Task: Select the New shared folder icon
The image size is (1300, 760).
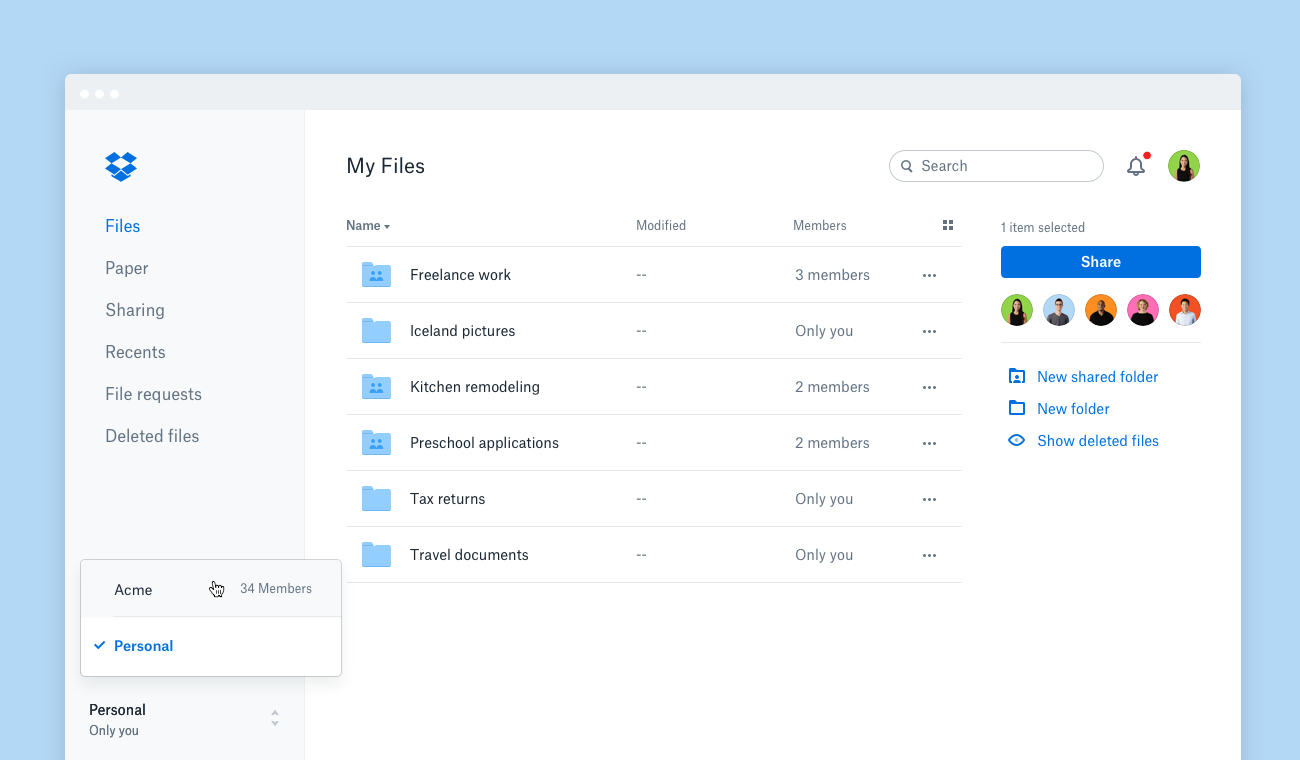Action: [1016, 376]
